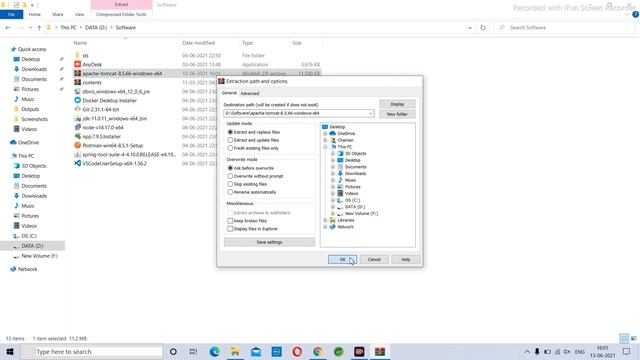Enable 'Display files in Explorer' checkbox
This screenshot has width=640, height=360.
230,229
